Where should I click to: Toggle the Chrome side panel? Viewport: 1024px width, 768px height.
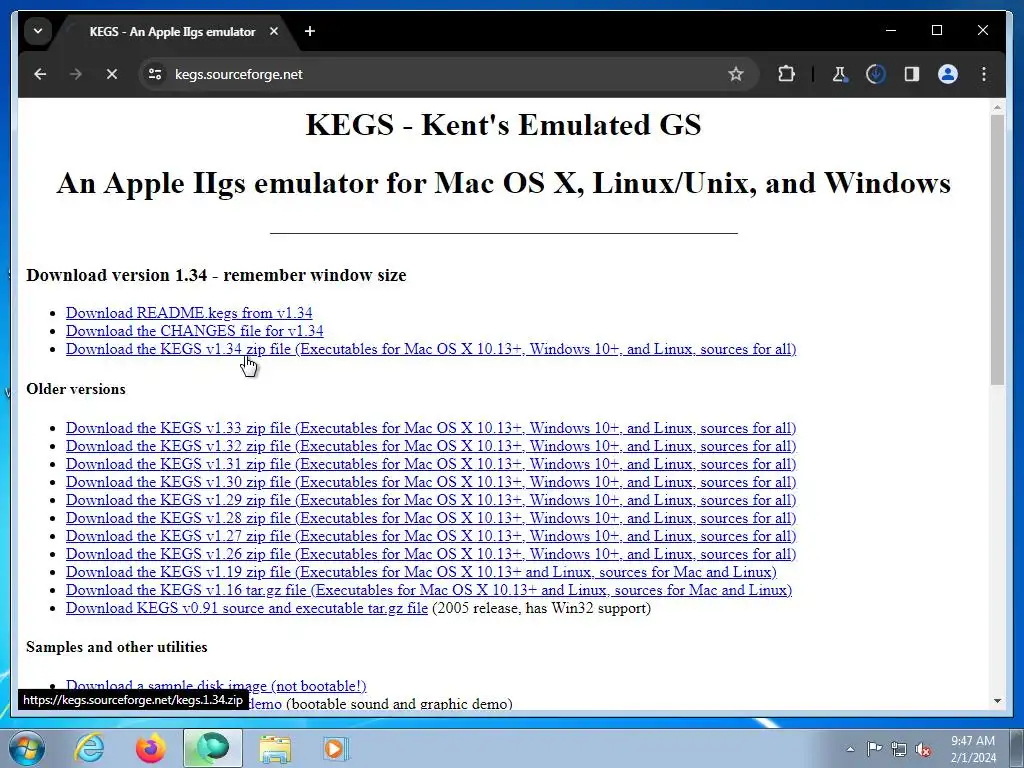click(x=912, y=74)
